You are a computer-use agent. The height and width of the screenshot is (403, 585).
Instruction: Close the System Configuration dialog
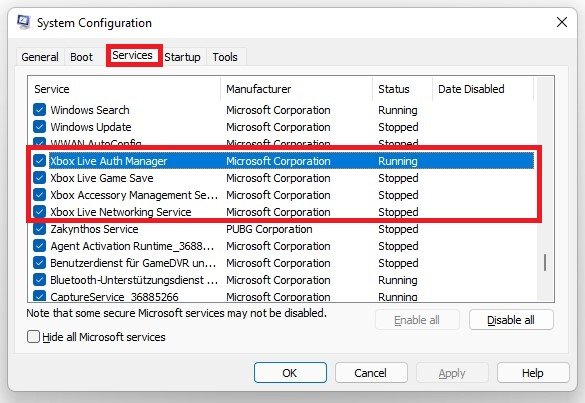(561, 22)
